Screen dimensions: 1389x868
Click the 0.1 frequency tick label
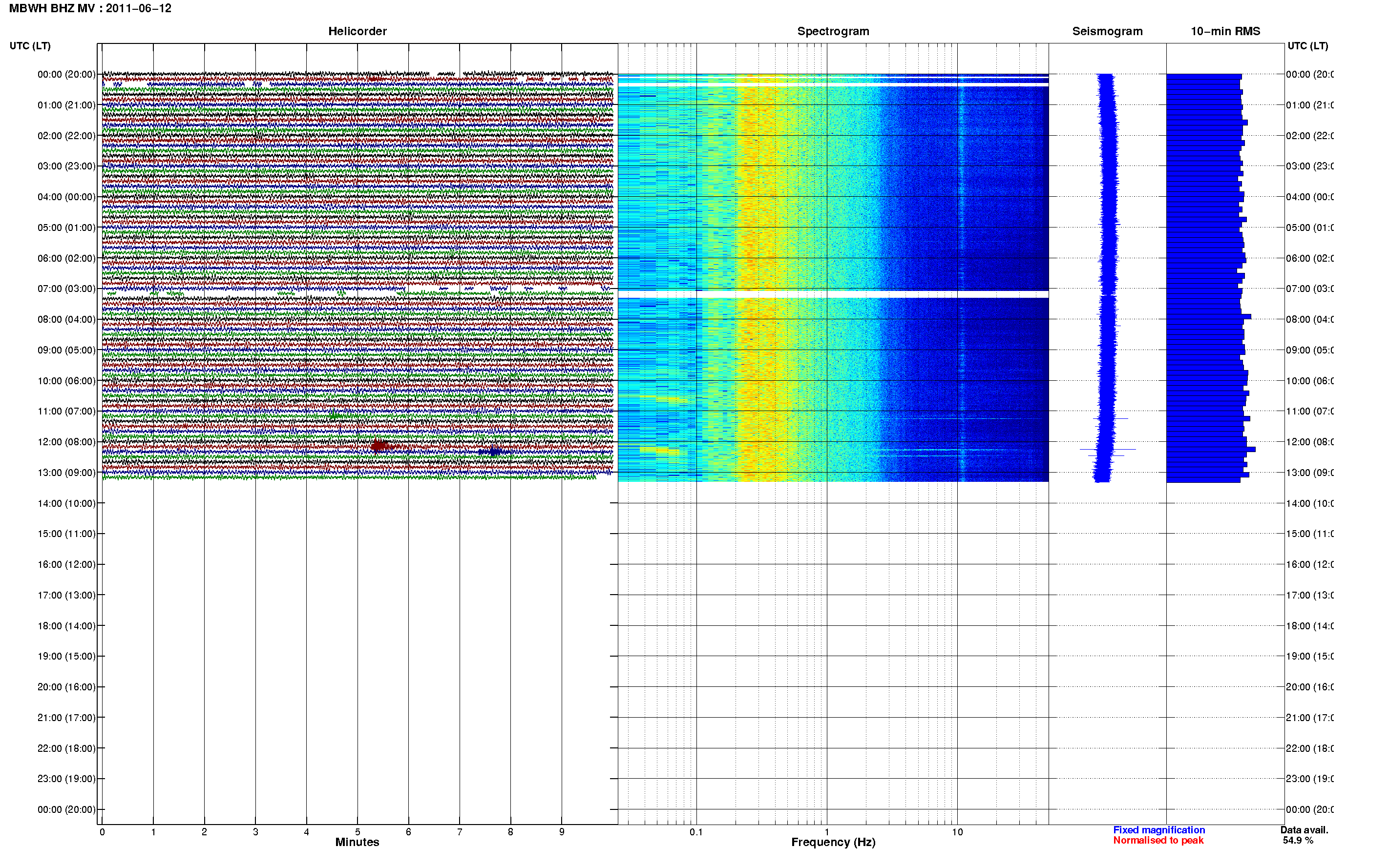point(696,832)
